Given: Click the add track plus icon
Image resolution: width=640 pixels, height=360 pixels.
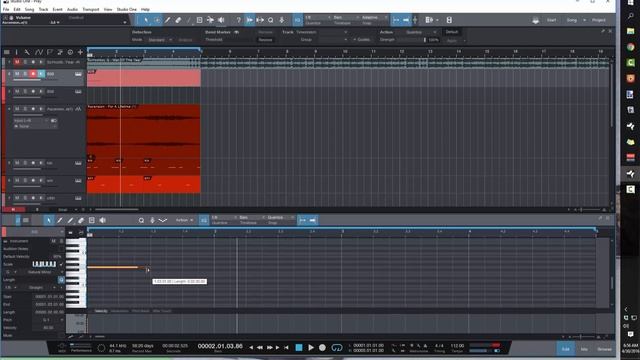Looking at the screenshot, I should (80, 52).
